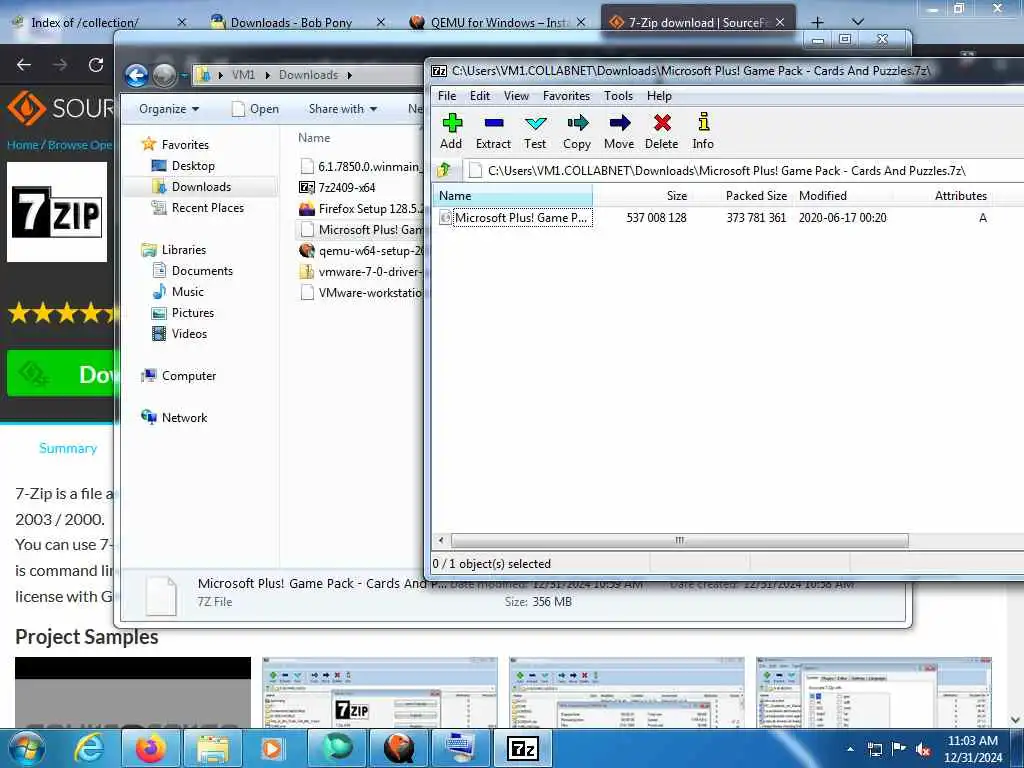Click the volume icon in system tray

(x=923, y=749)
